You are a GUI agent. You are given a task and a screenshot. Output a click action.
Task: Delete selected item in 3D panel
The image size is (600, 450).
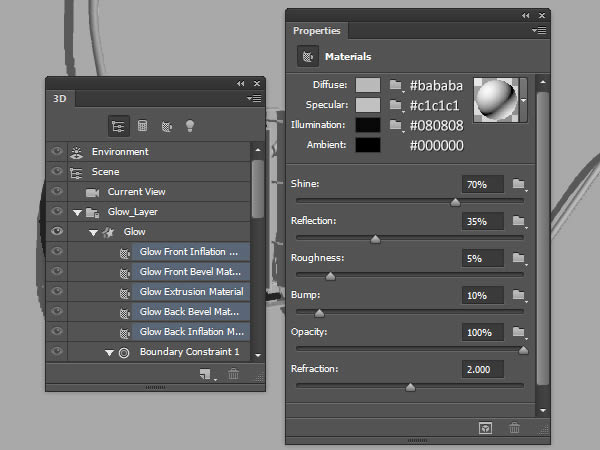pyautogui.click(x=233, y=373)
